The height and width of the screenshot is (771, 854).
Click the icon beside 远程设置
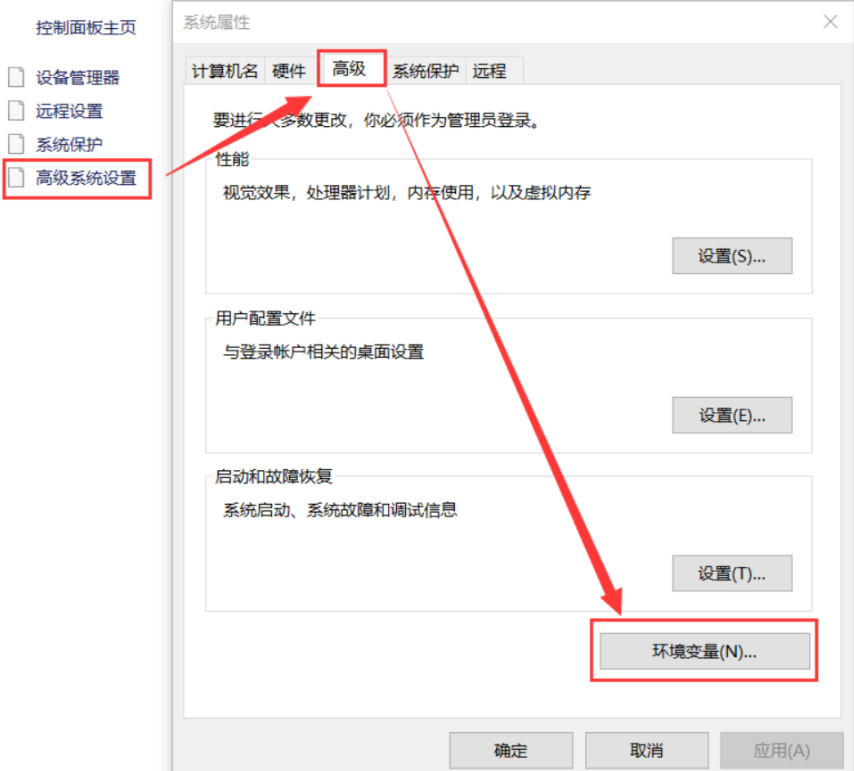(16, 110)
